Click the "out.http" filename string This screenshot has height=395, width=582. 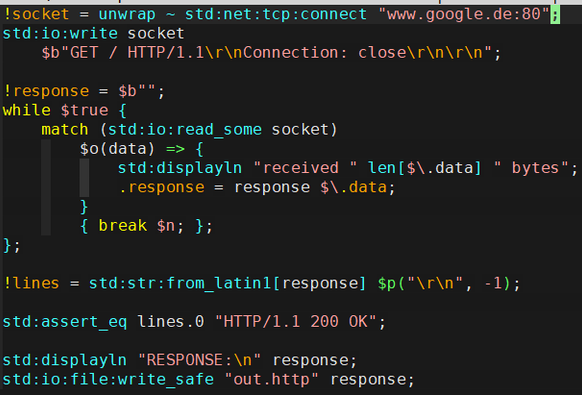click(x=272, y=379)
